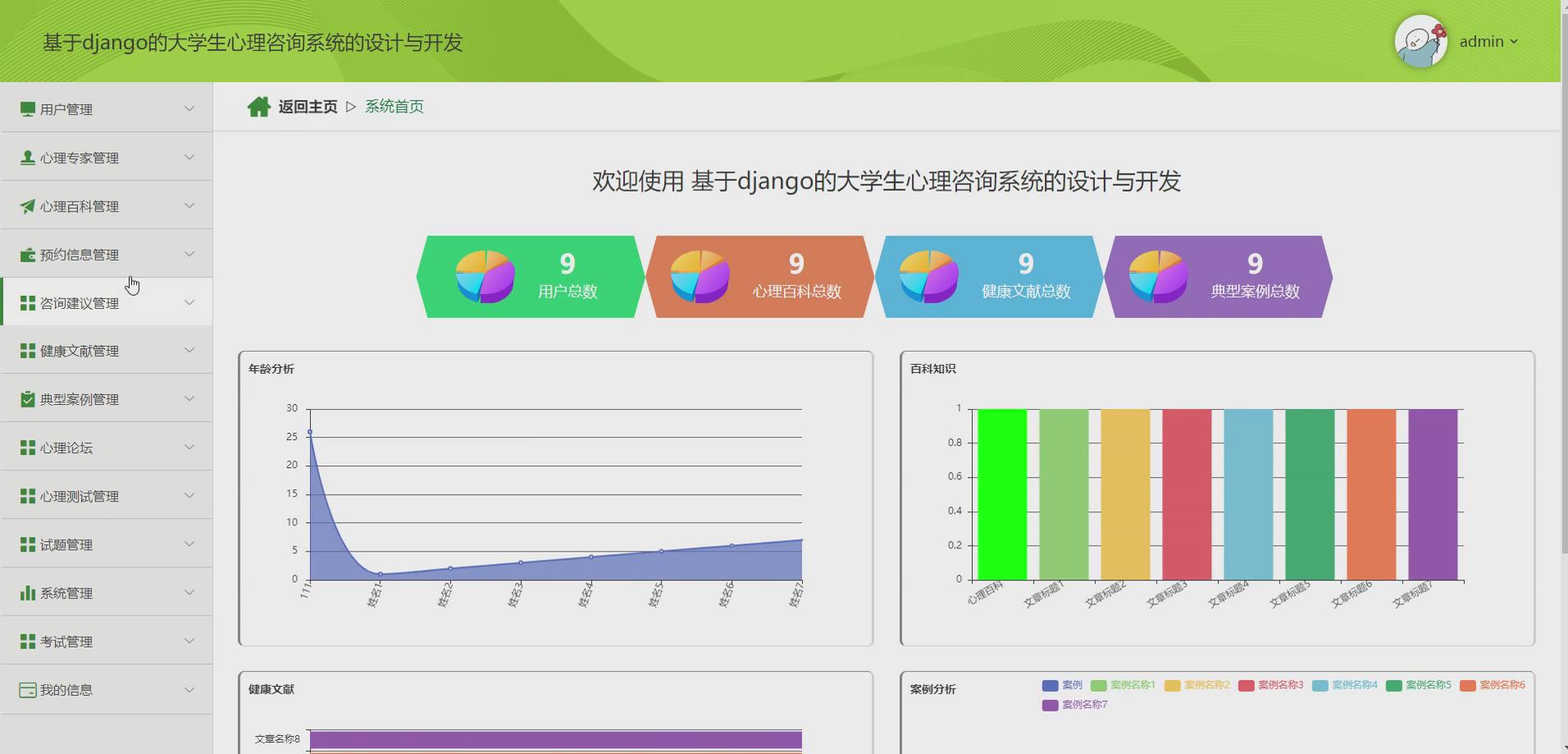Open the 用户管理 menu
Screen dimensions: 1568x754
coord(107,108)
